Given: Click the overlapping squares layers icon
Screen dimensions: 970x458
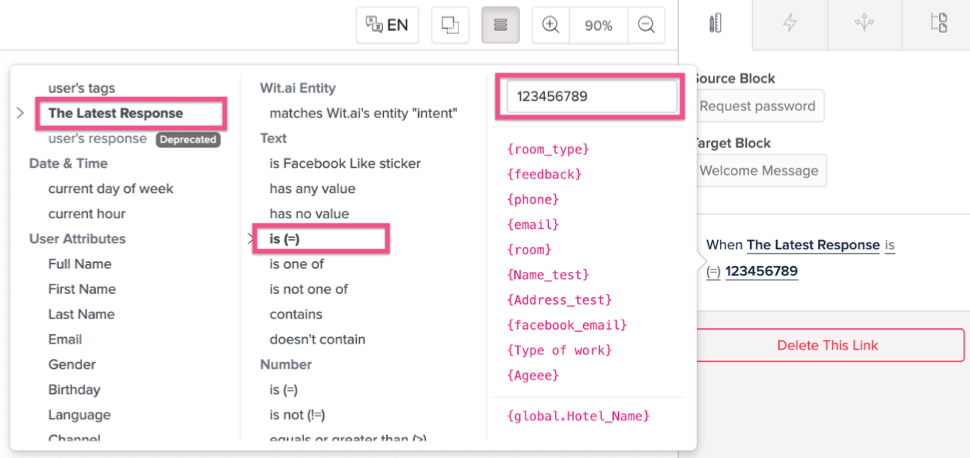Looking at the screenshot, I should (x=450, y=25).
